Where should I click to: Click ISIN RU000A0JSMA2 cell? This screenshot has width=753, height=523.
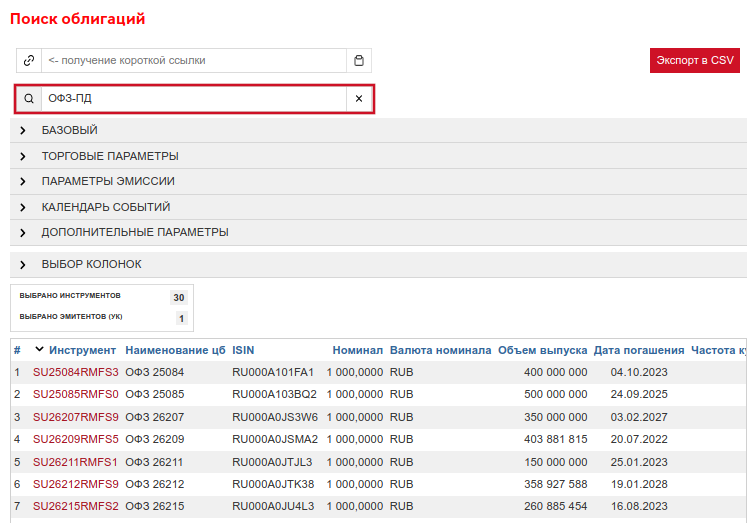pos(275,439)
